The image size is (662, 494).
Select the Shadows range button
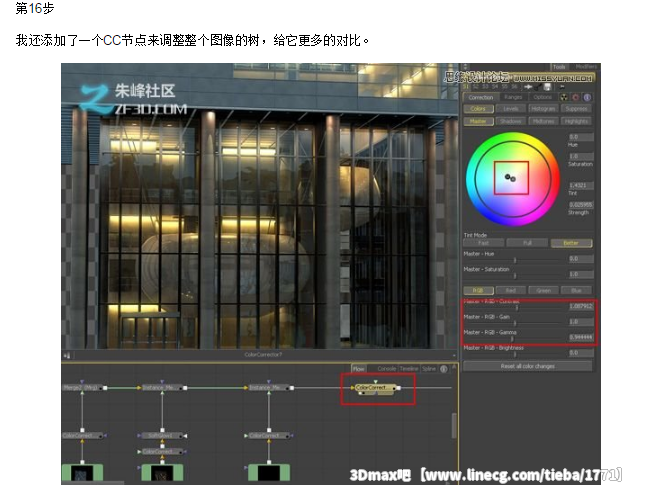511,121
